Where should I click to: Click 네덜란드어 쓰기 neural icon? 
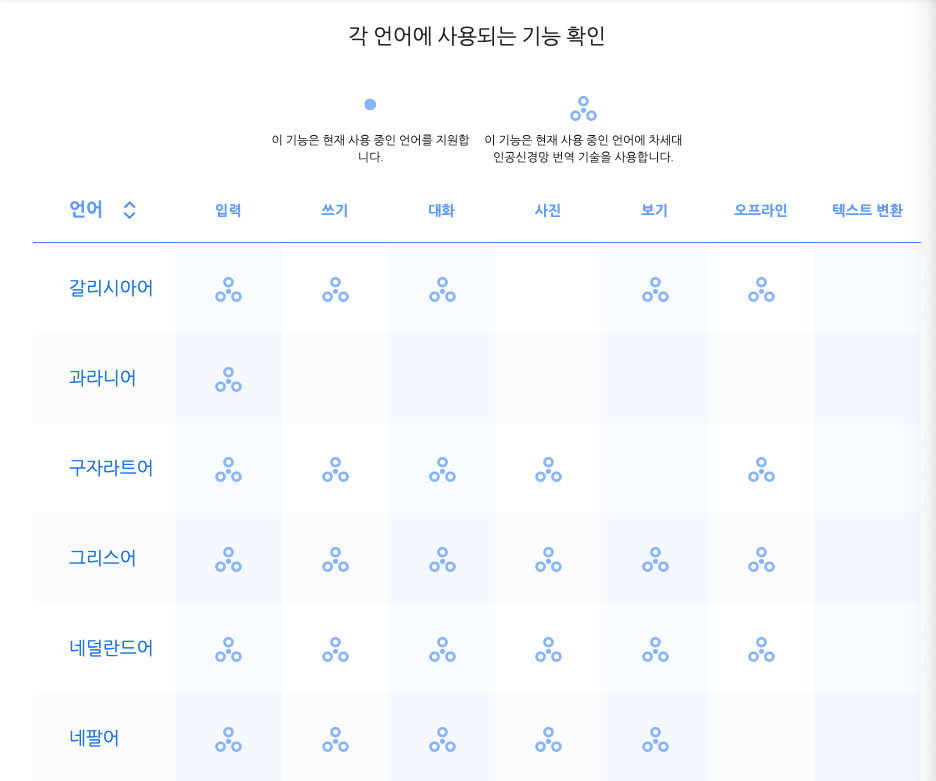tap(335, 650)
